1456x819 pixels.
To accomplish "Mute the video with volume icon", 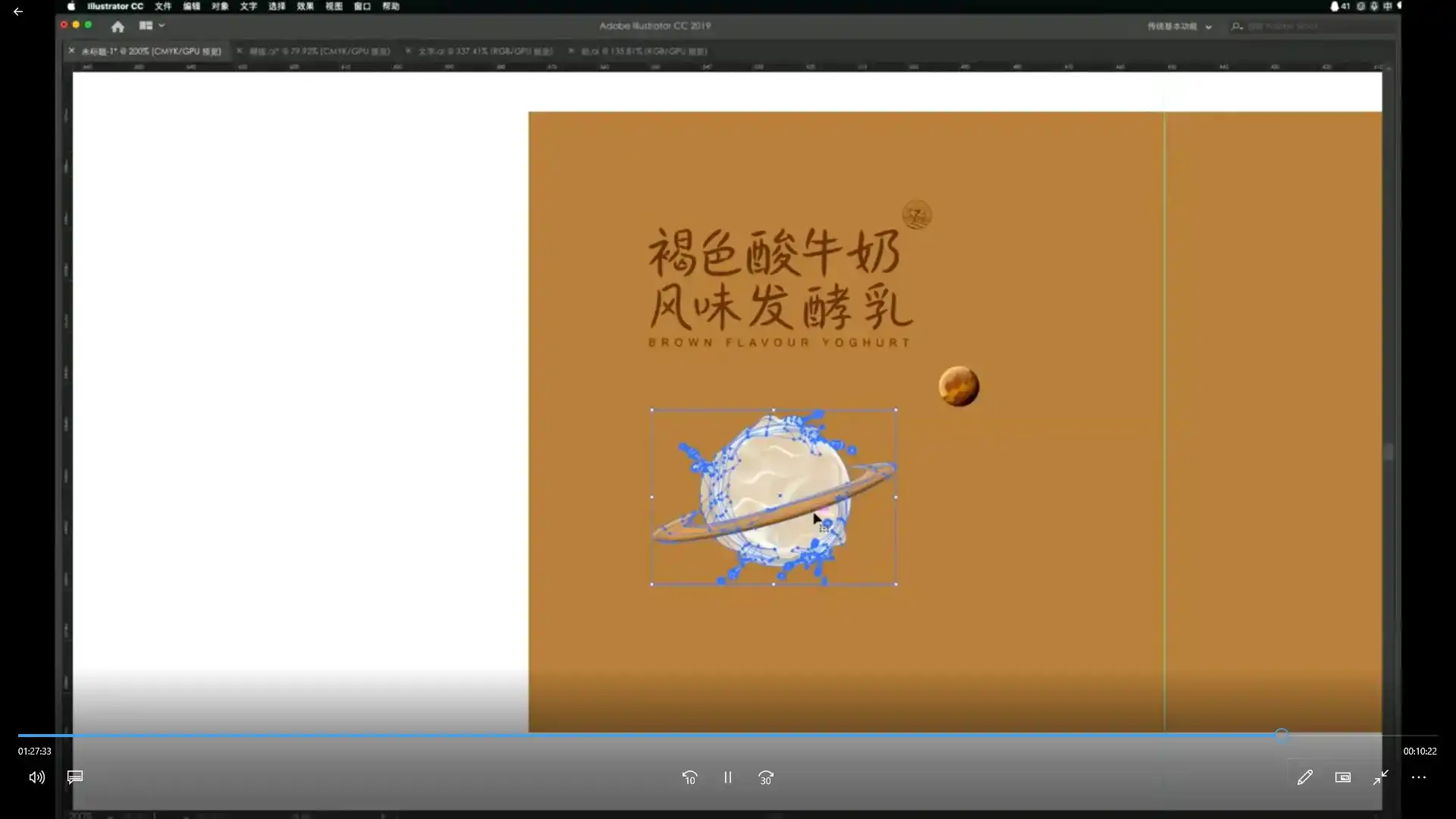I will (x=36, y=777).
